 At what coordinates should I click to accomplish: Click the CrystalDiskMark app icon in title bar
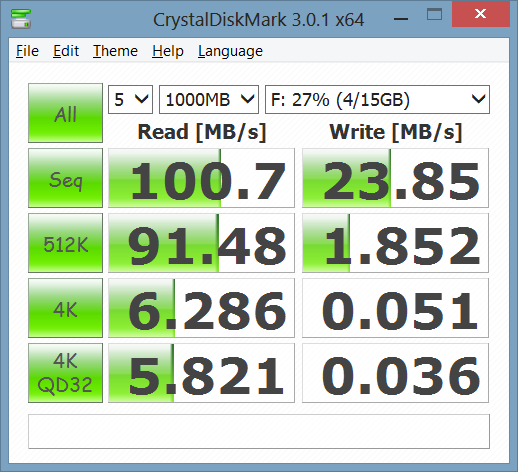point(21,19)
